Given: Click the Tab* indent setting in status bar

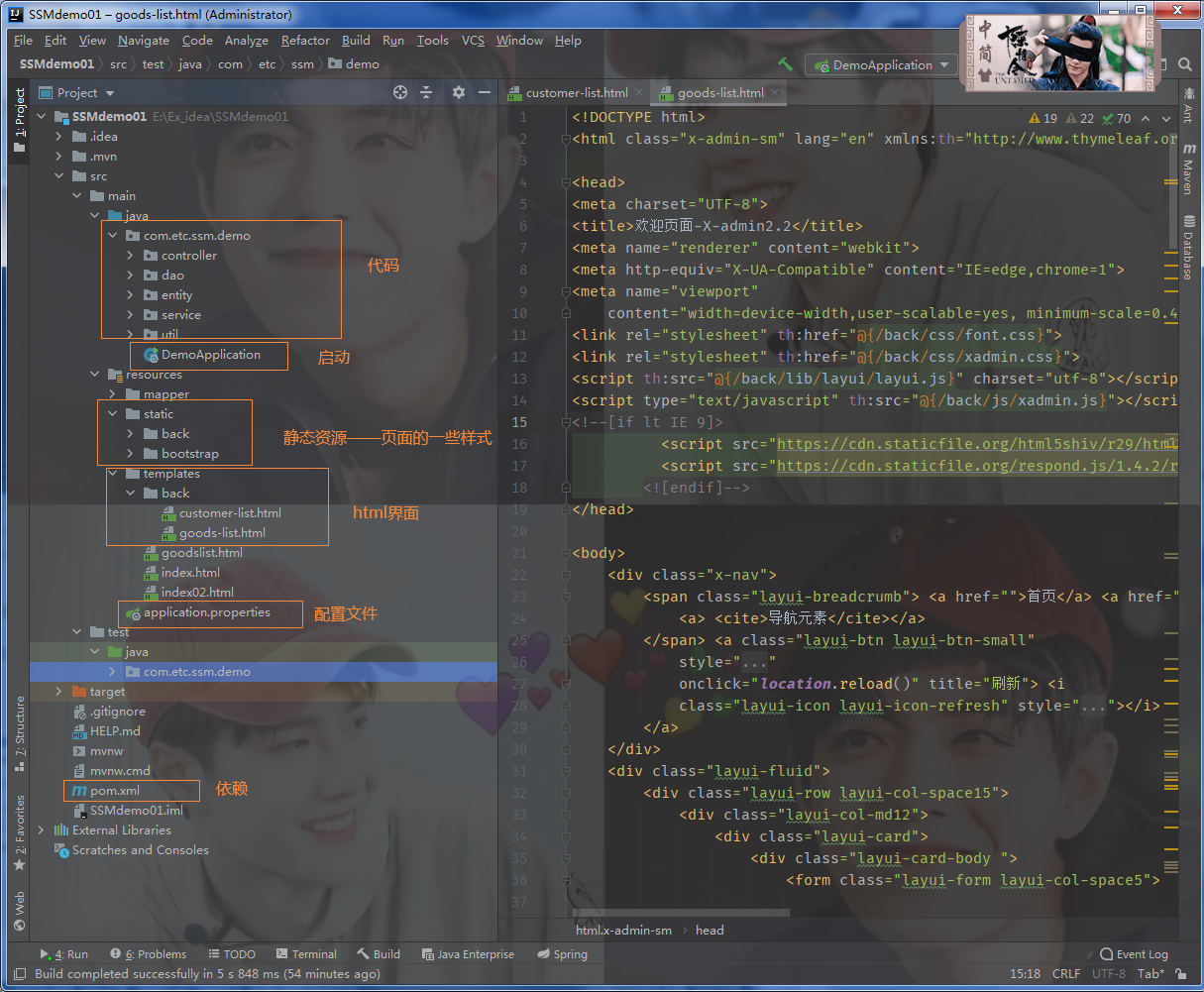Looking at the screenshot, I should pyautogui.click(x=1150, y=974).
